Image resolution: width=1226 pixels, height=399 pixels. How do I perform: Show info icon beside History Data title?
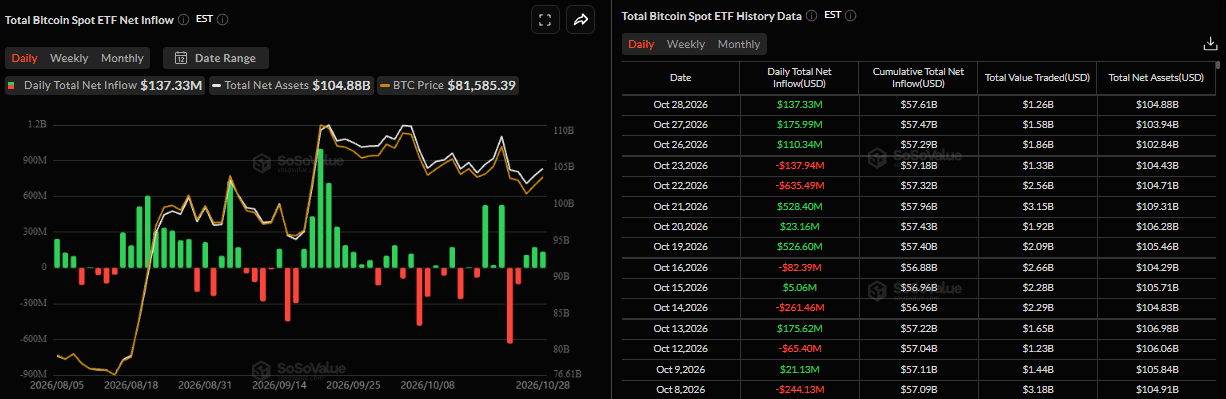point(811,16)
